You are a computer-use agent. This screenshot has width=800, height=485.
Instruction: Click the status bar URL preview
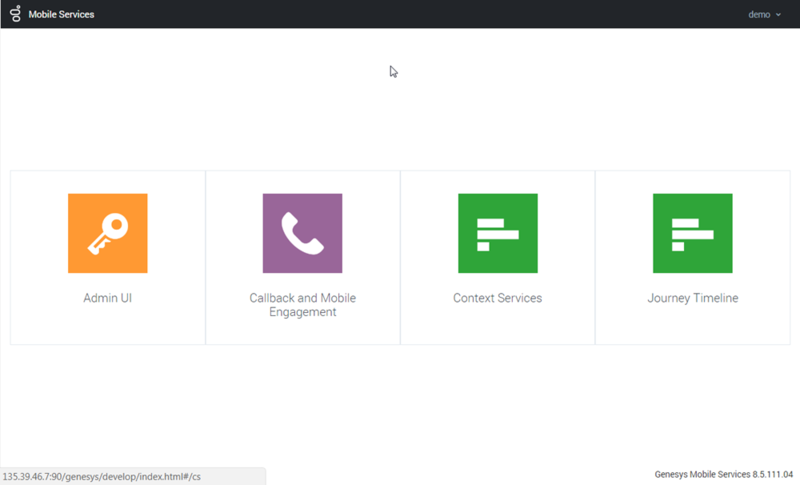(x=102, y=476)
